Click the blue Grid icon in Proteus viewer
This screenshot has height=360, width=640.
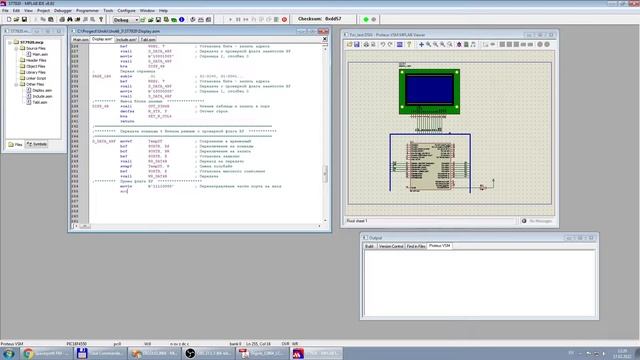[400, 44]
